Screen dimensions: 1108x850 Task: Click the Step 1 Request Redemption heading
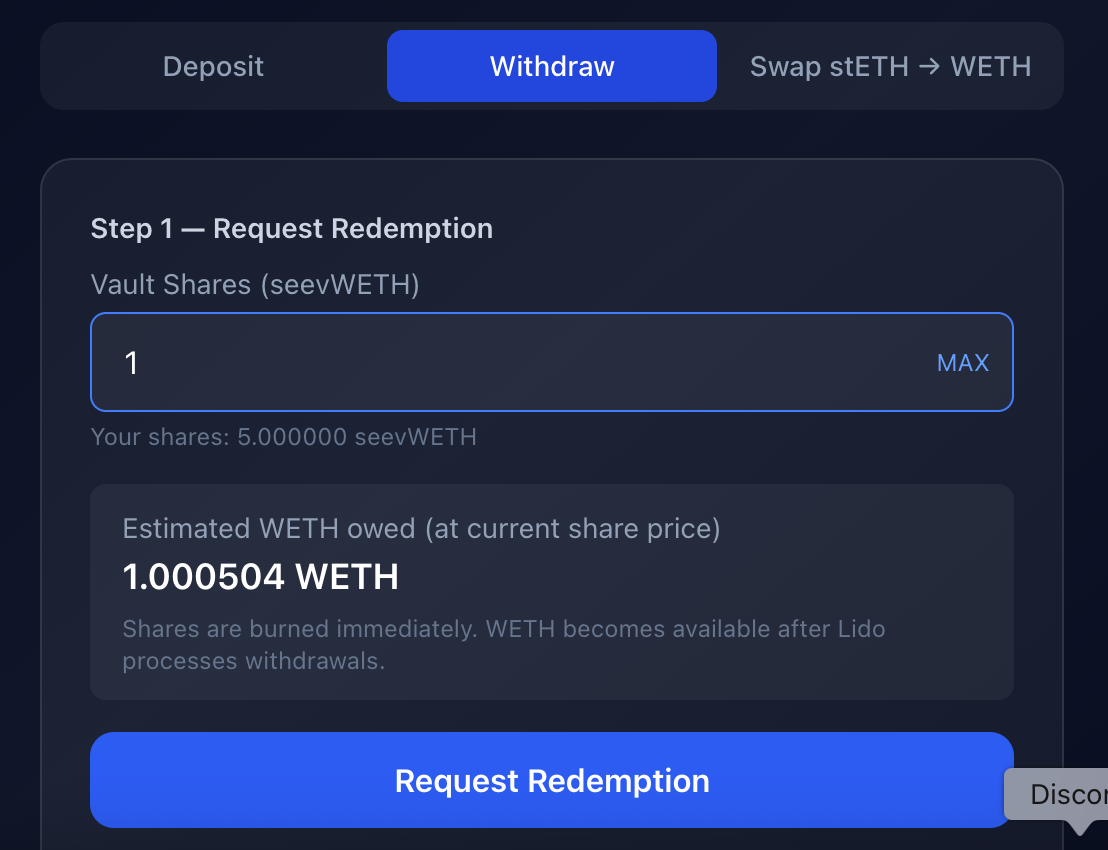(x=292, y=228)
